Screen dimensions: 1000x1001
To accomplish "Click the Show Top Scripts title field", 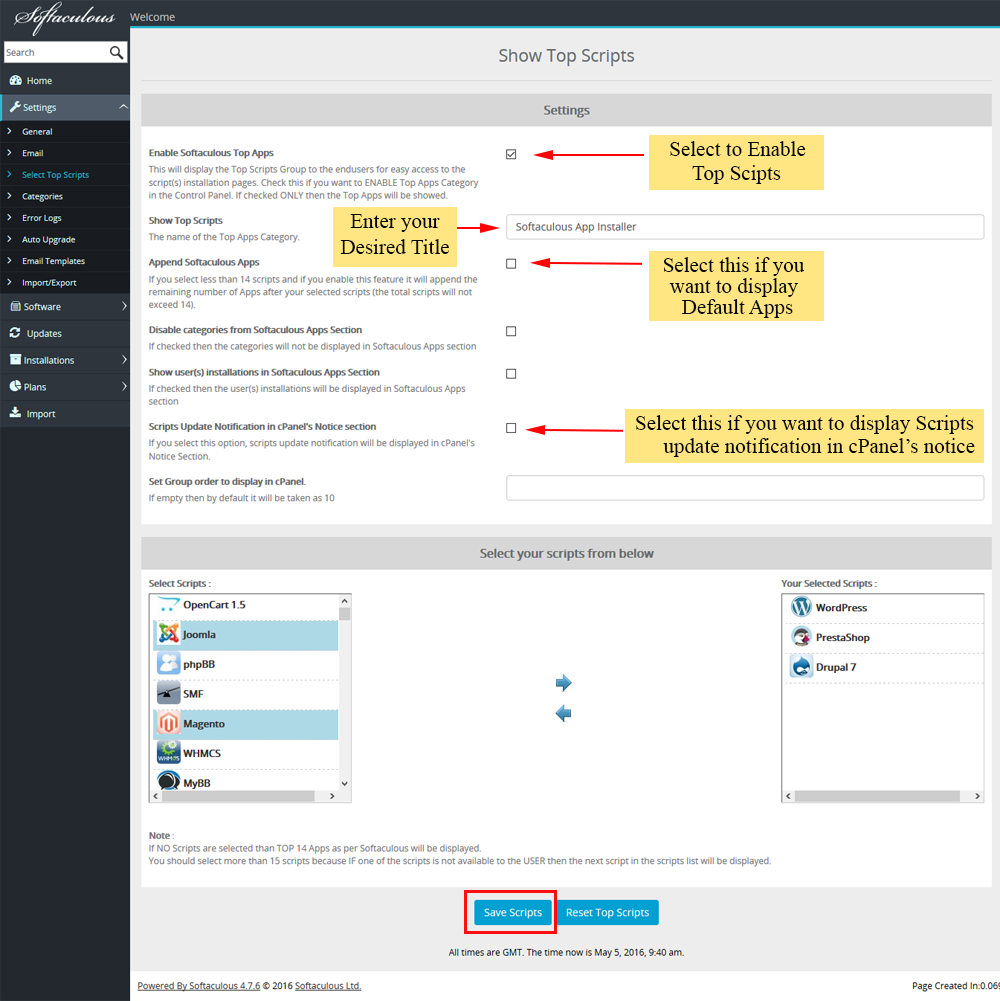I will [x=745, y=227].
